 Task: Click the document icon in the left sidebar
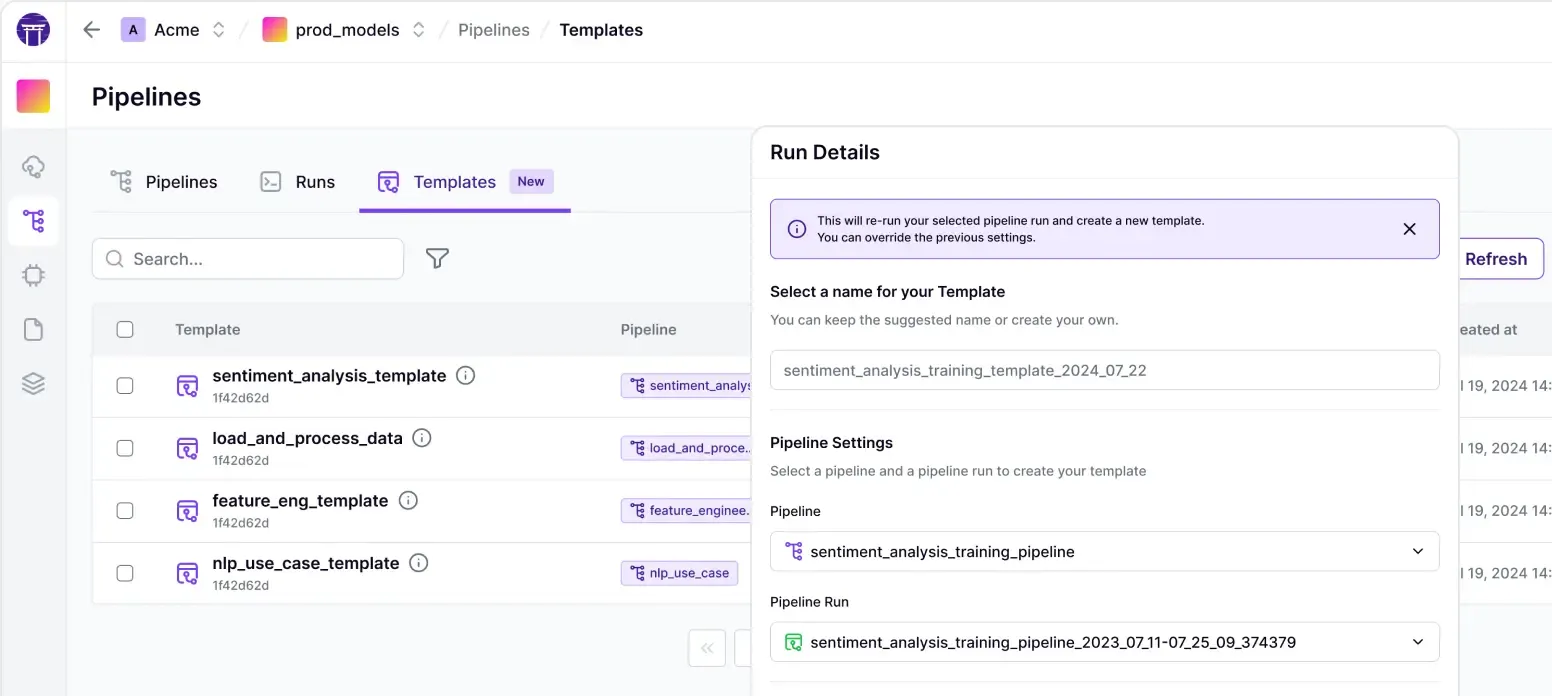(x=33, y=329)
